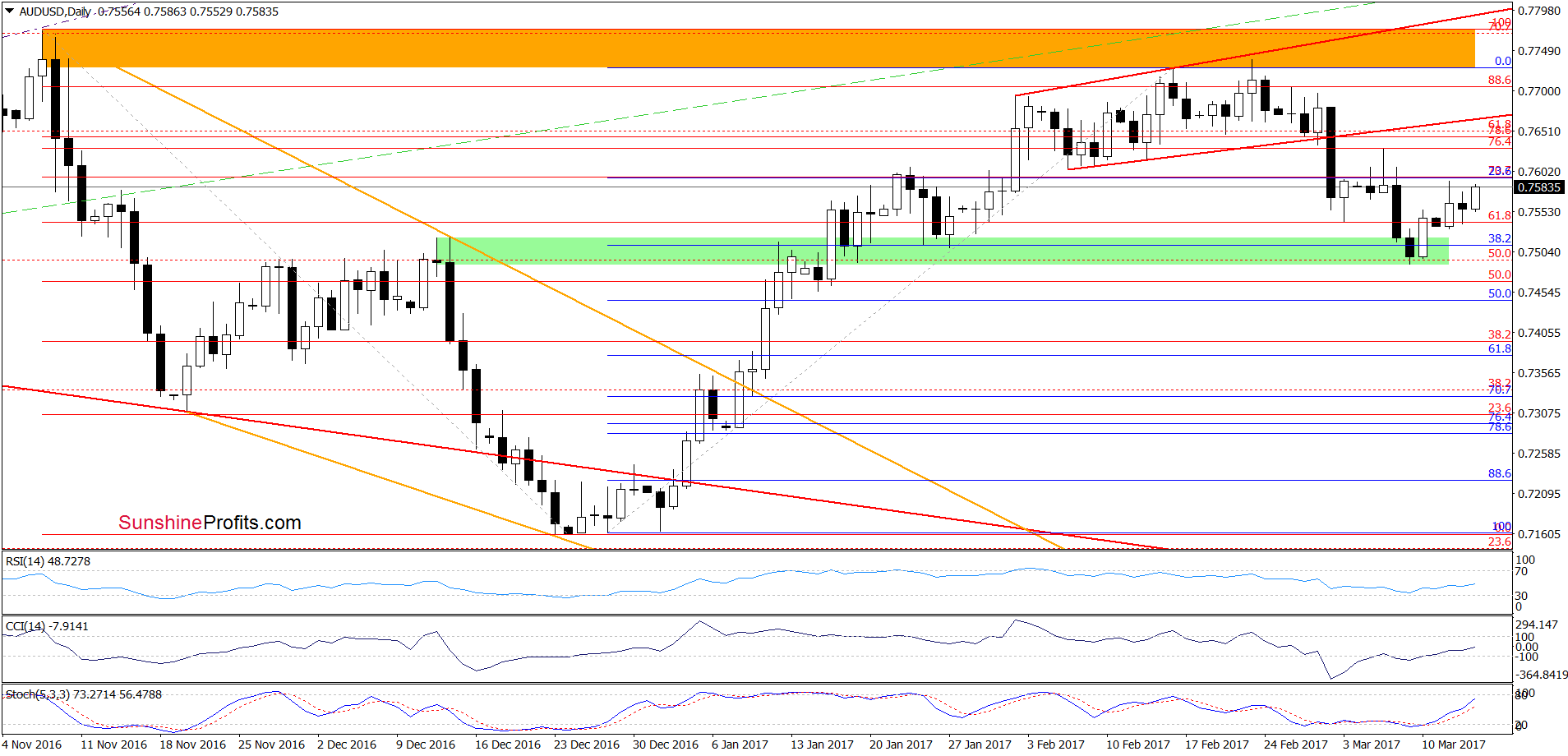Click the blue 0.0 Fibonacci level label
The width and height of the screenshot is (1568, 756).
coord(1503,61)
